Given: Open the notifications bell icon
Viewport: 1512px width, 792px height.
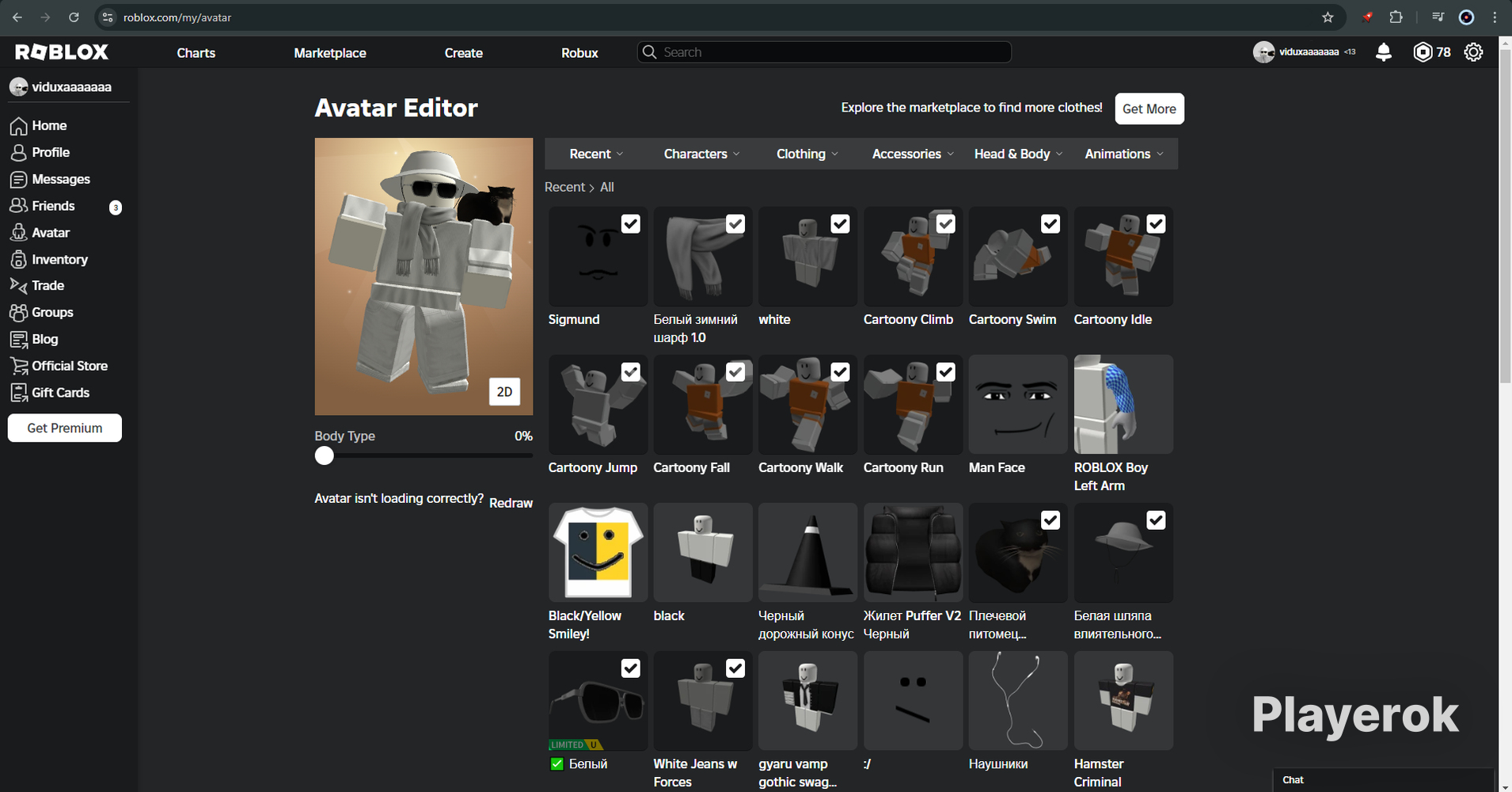Looking at the screenshot, I should (1384, 52).
